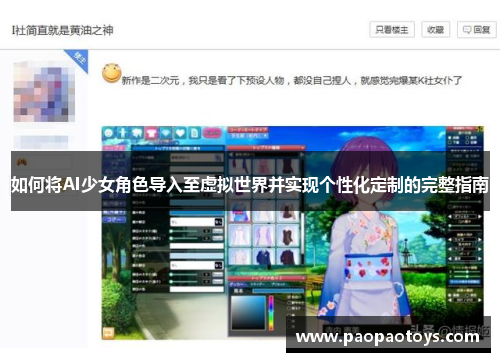Select the pink トップス category tab
This screenshot has width=500, height=362.
(x=114, y=148)
